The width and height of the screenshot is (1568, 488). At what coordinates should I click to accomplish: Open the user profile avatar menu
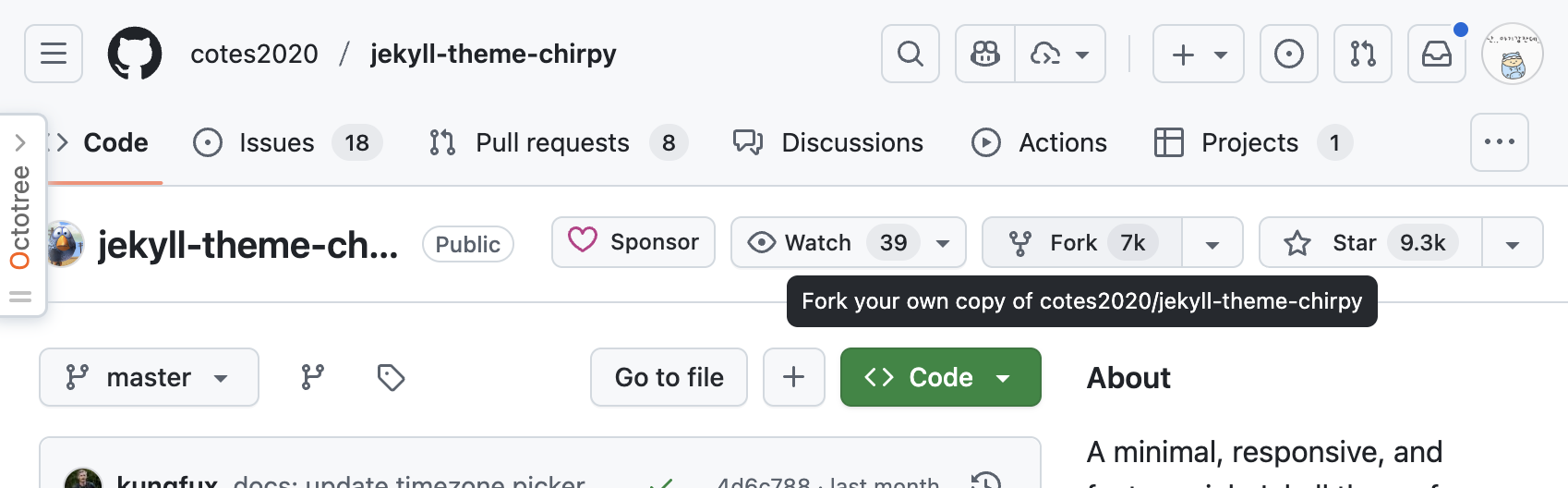[x=1512, y=54]
